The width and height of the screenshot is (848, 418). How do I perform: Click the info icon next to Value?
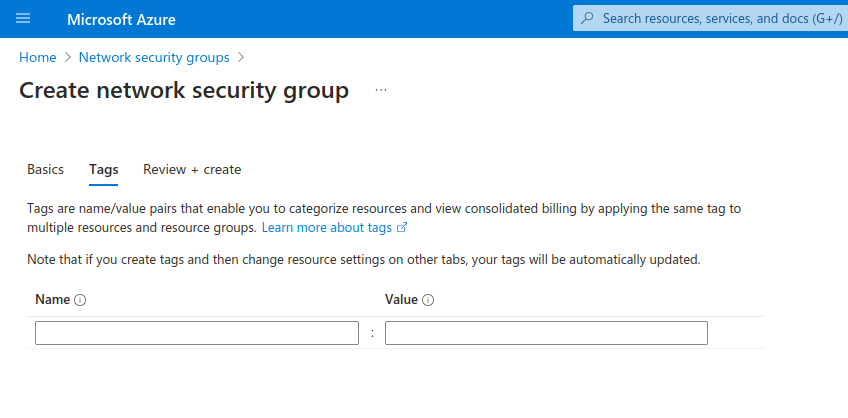(428, 300)
